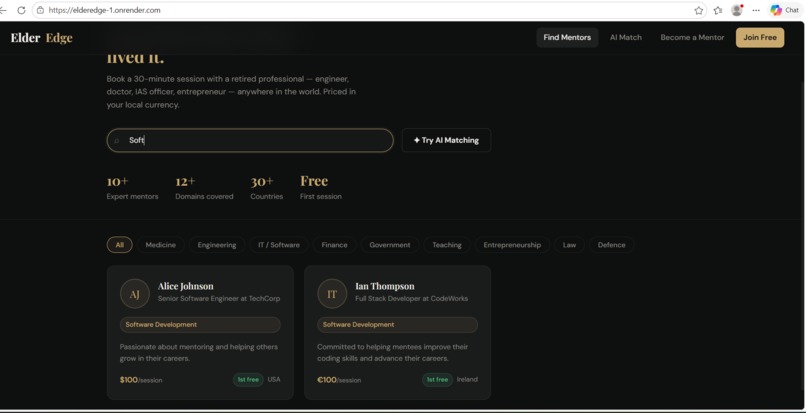Click the Ireland country label
Screen dimensions: 806x413
click(467, 380)
